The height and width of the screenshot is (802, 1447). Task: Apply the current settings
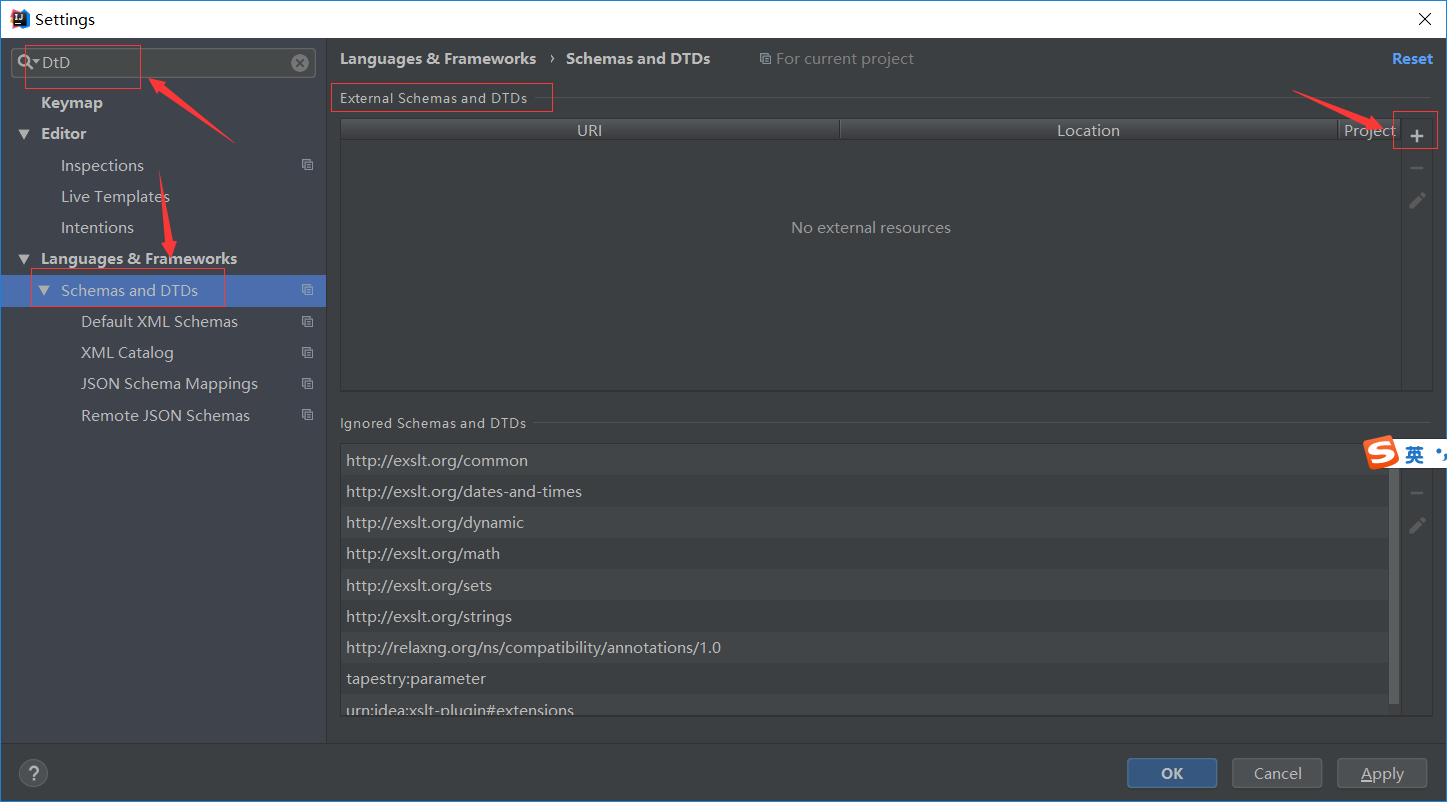pos(1381,772)
